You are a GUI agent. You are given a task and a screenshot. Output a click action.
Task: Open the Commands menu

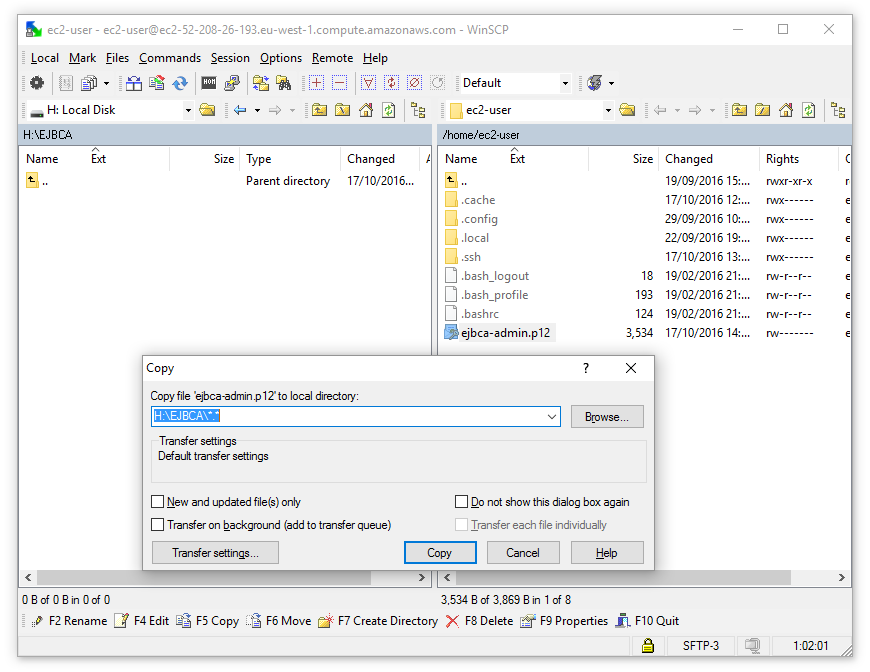pyautogui.click(x=170, y=58)
